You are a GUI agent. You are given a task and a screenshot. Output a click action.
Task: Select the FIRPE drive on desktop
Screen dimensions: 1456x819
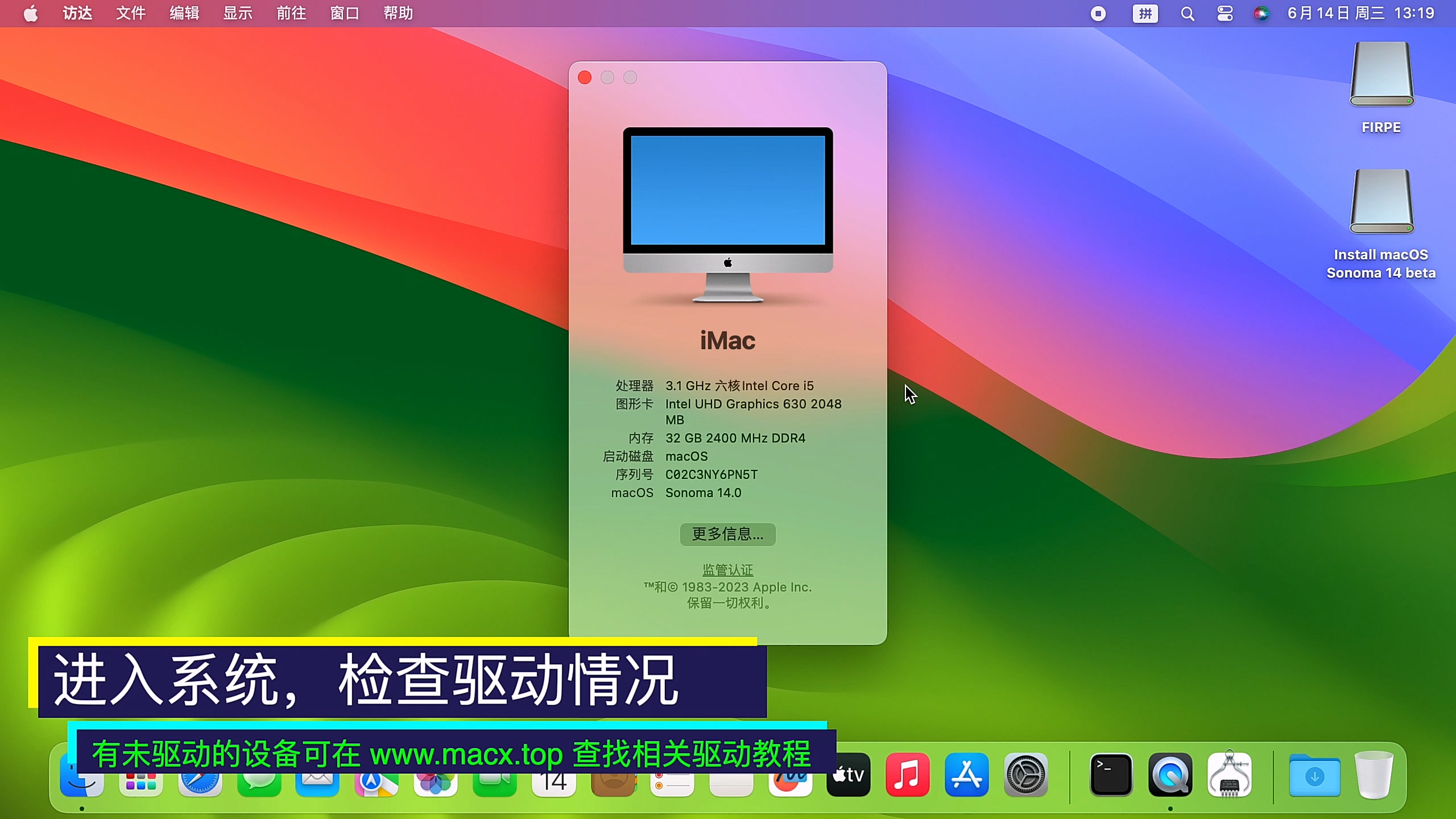[1381, 77]
